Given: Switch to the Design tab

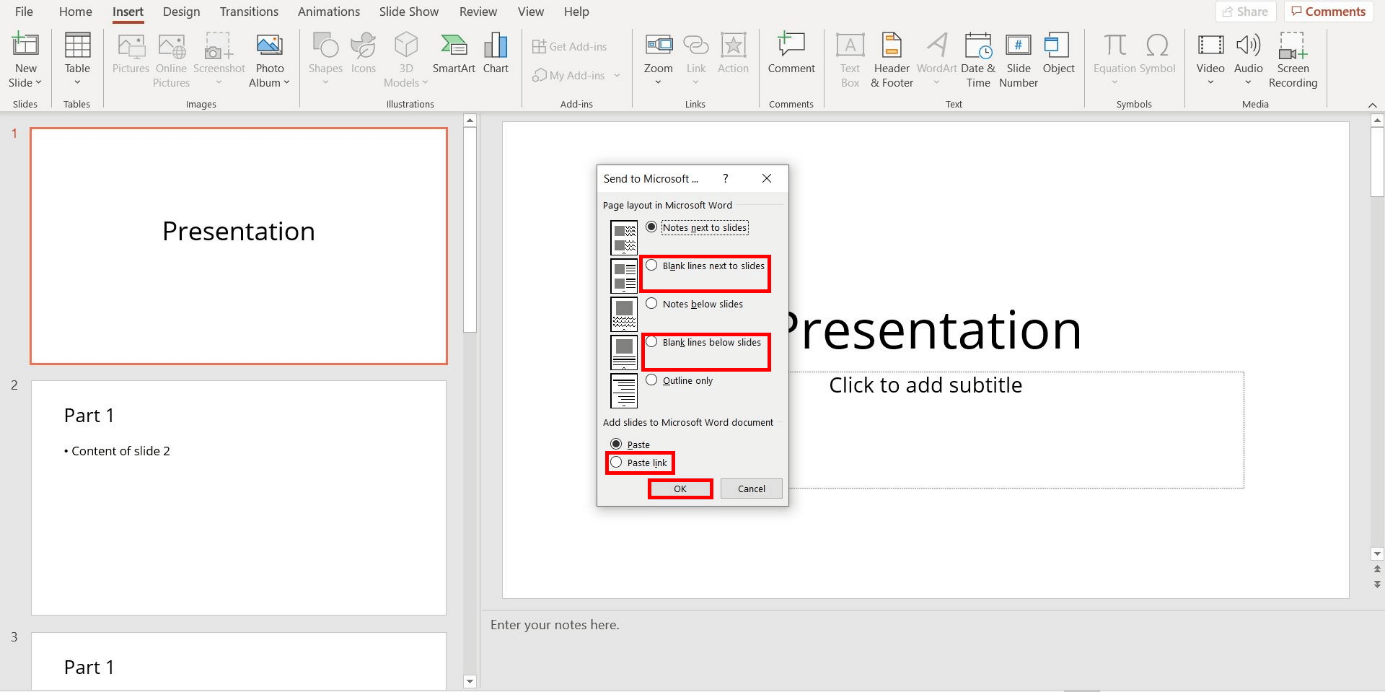Looking at the screenshot, I should click(181, 12).
